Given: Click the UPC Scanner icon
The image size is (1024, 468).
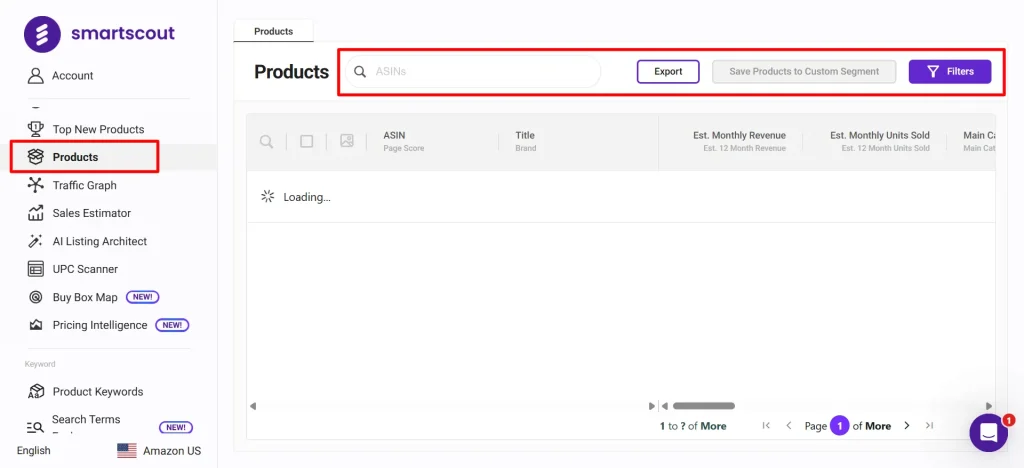Looking at the screenshot, I should (x=35, y=269).
